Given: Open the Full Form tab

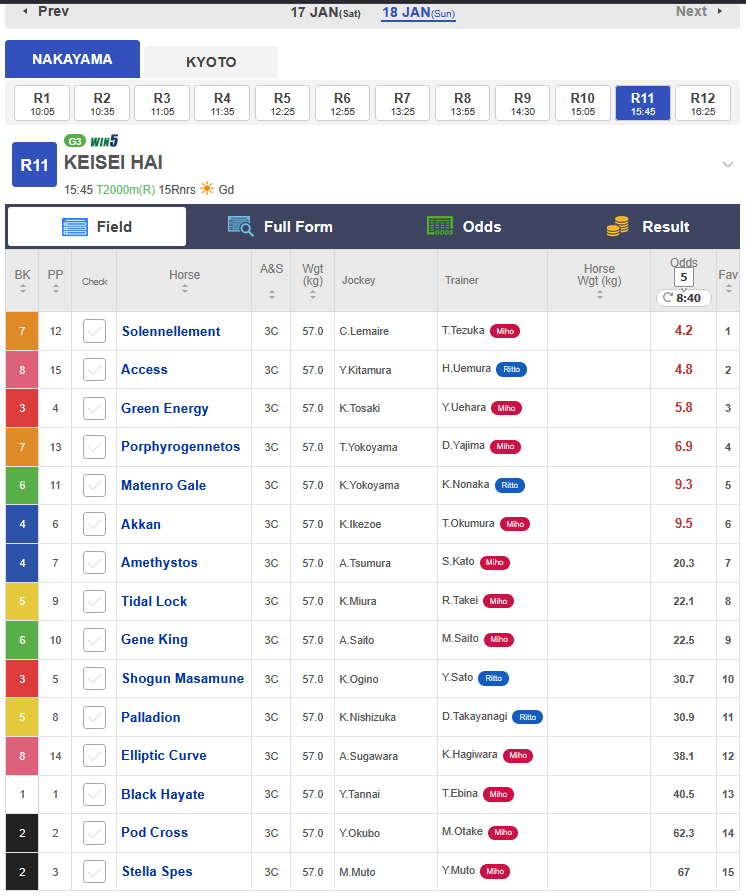Looking at the screenshot, I should pyautogui.click(x=280, y=227).
